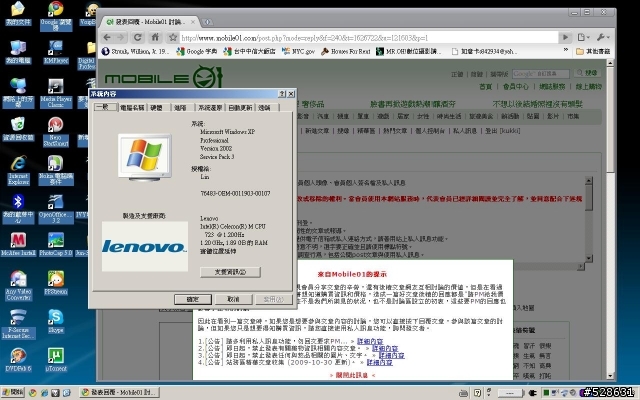Screen dimensions: 640x400
Task: Open the Network Places desktop icon
Action: point(18,93)
